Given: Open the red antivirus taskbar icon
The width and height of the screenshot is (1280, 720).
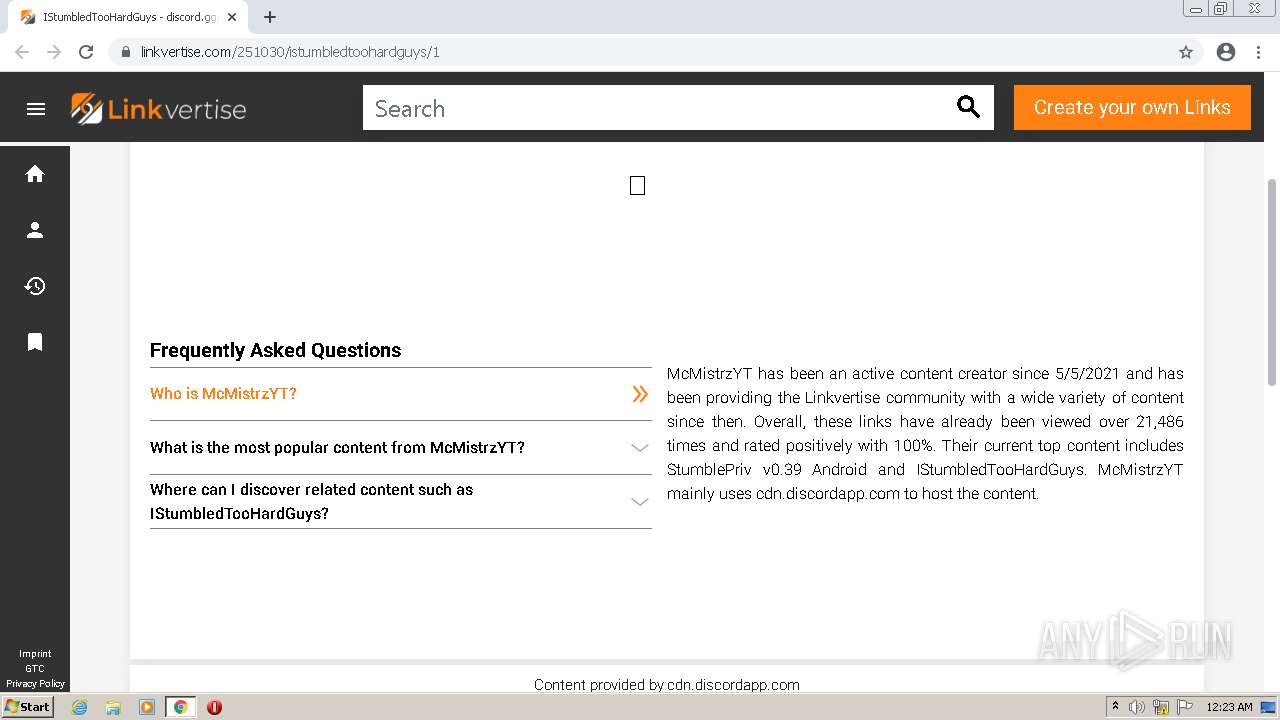Looking at the screenshot, I should (x=214, y=707).
